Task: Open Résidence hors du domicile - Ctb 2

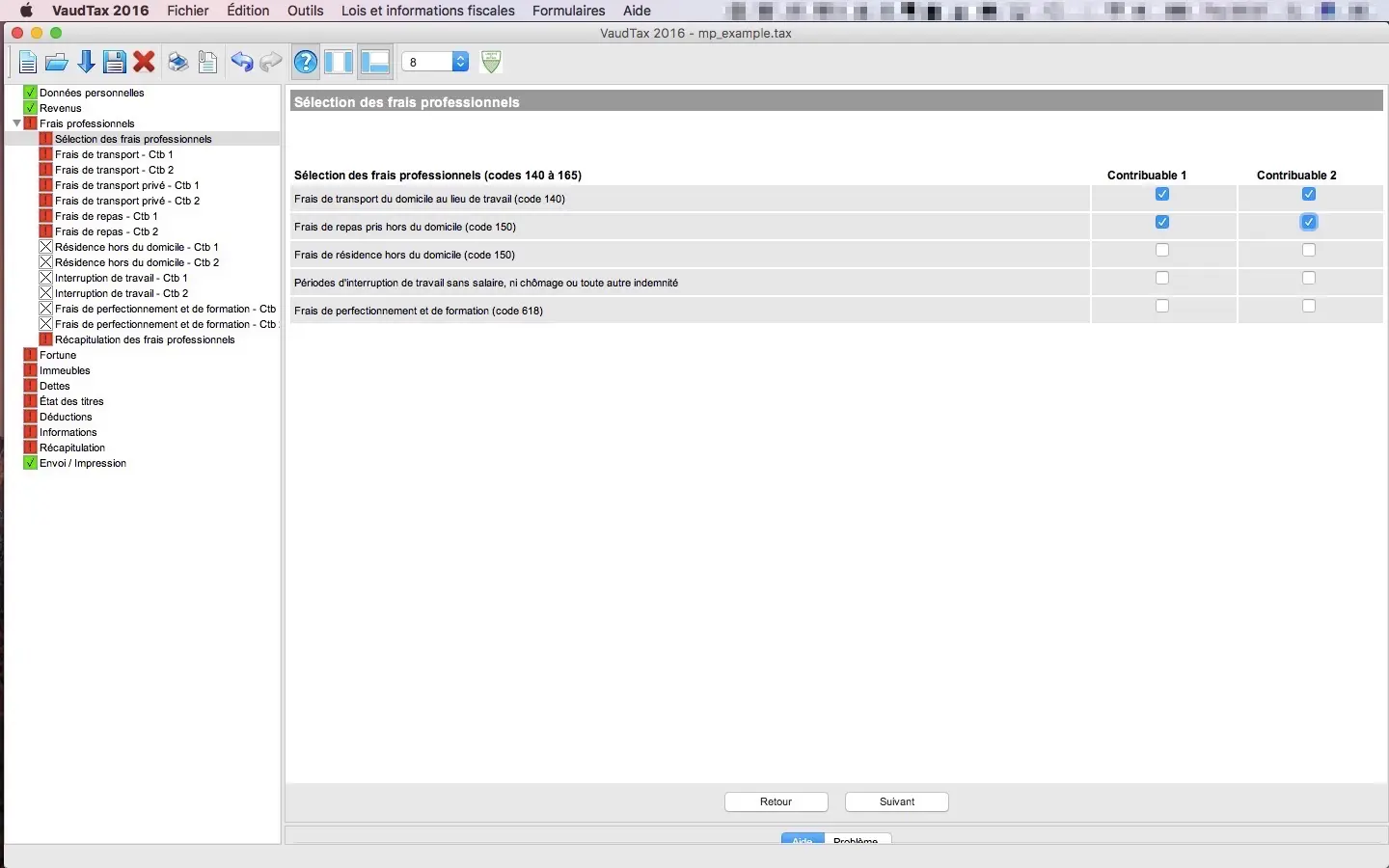Action: coord(137,262)
